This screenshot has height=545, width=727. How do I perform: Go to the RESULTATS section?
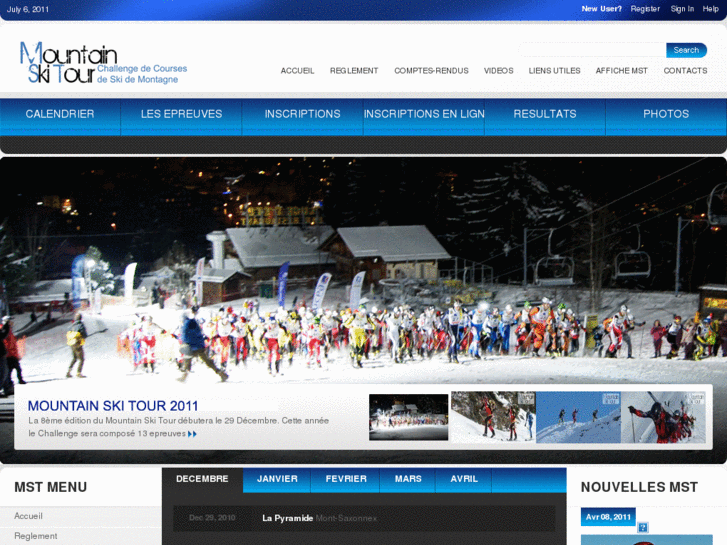[x=545, y=117]
